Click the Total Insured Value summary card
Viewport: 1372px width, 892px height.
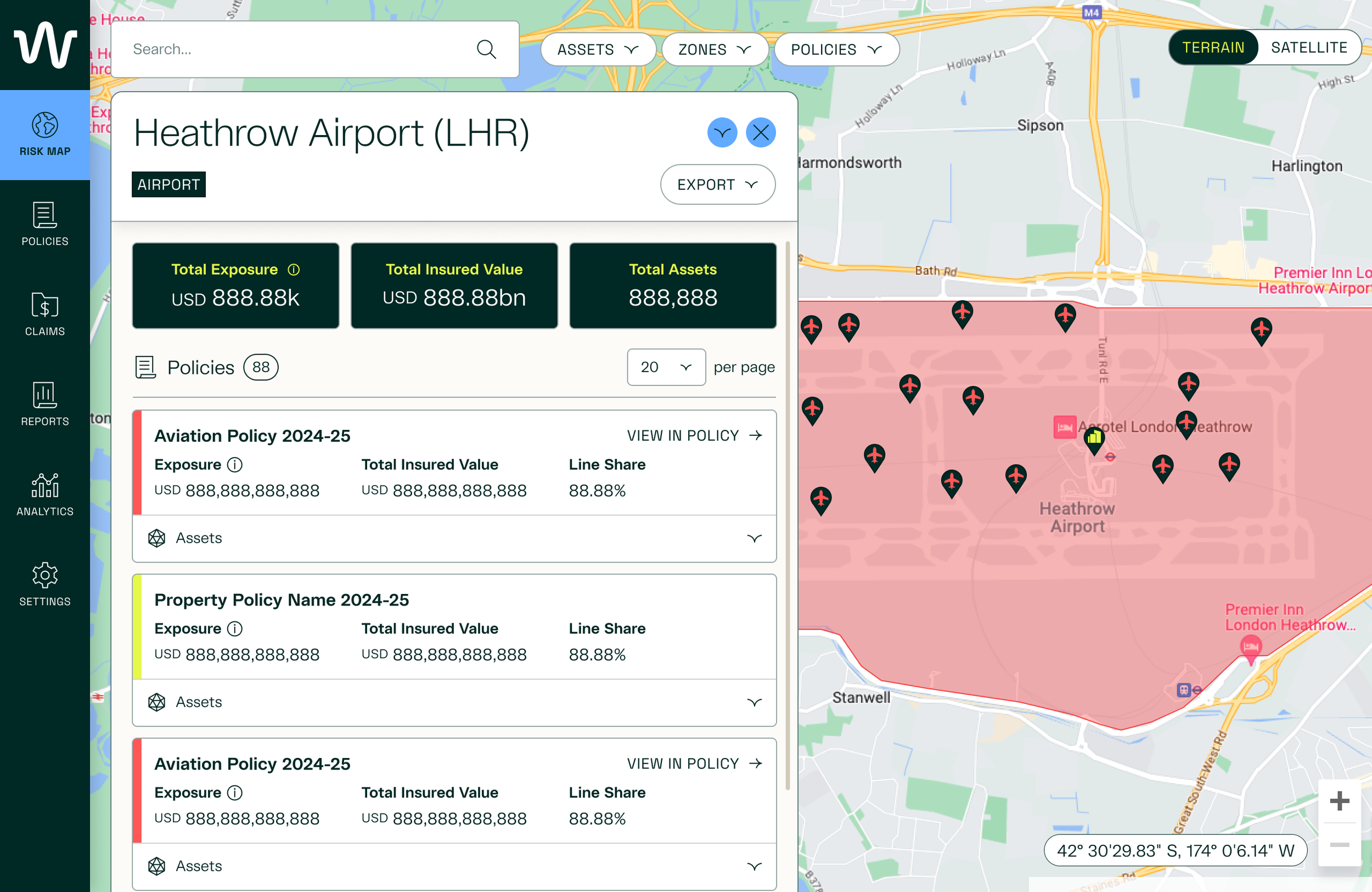click(x=454, y=285)
